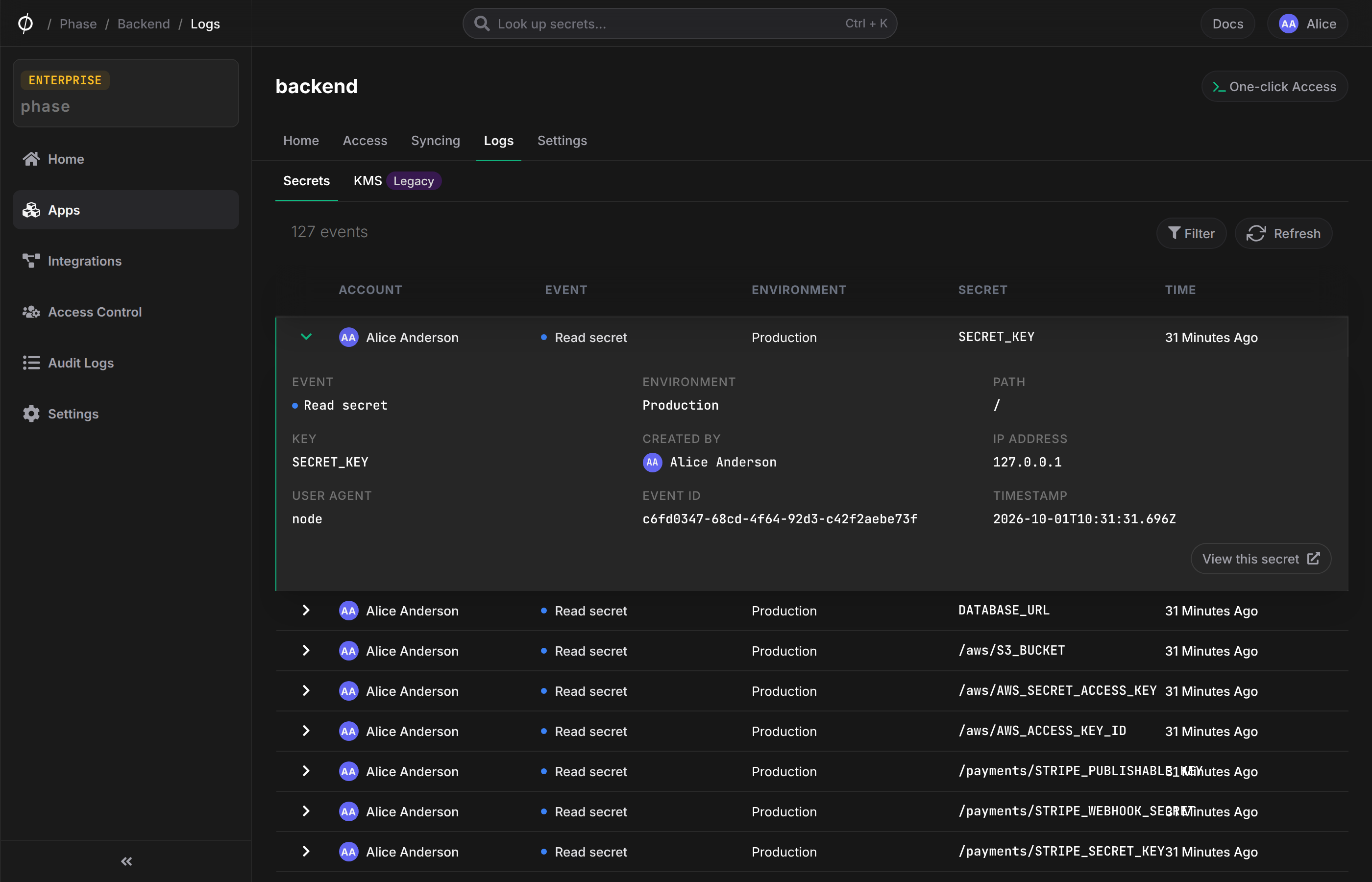This screenshot has width=1372, height=882.
Task: Collapse the sidebar with double-chevron icon
Action: [126, 861]
